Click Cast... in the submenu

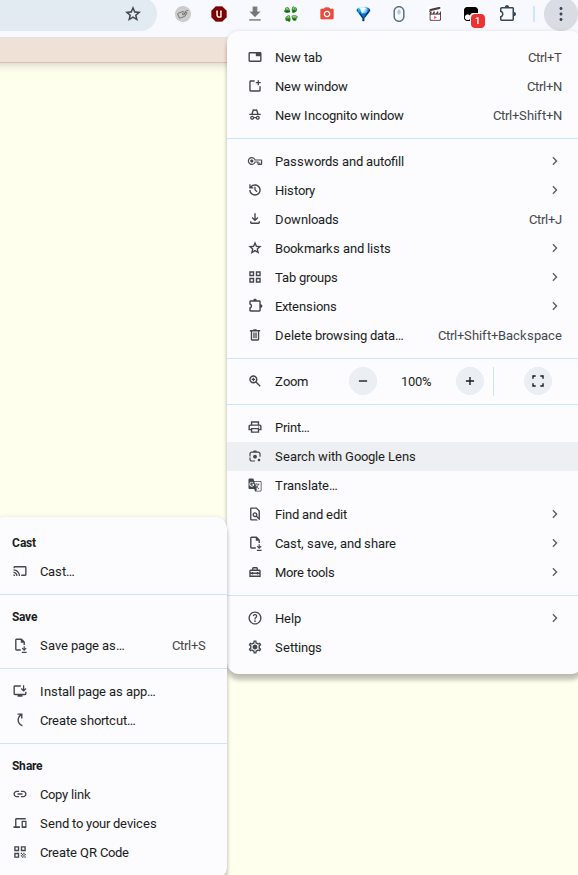pos(113,571)
